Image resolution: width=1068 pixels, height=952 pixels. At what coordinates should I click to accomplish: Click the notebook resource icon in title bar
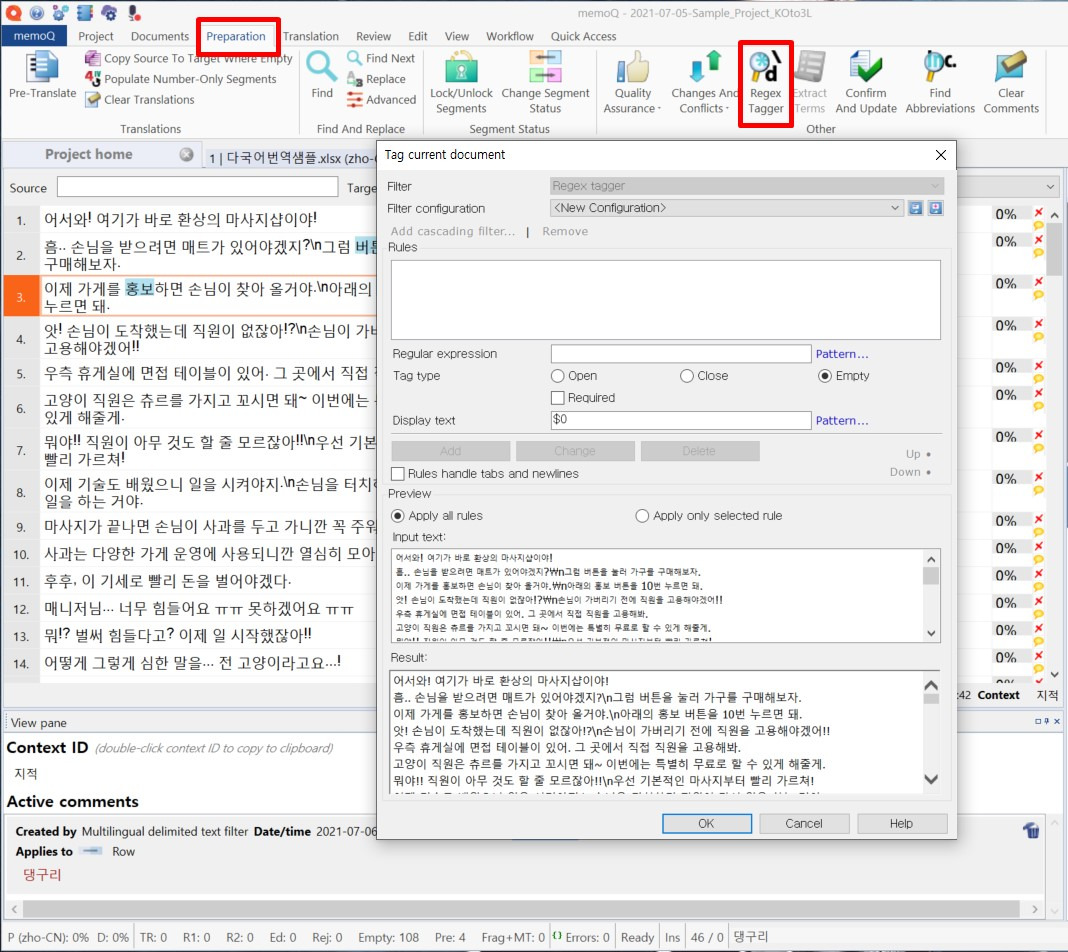pos(85,12)
